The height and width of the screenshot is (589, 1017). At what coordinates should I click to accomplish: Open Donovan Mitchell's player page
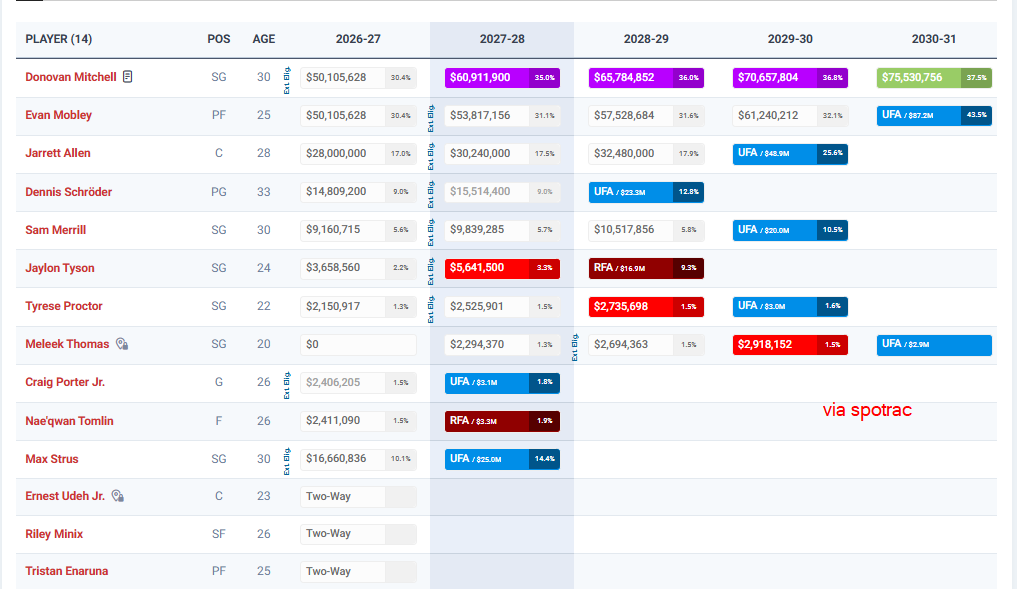click(x=71, y=77)
